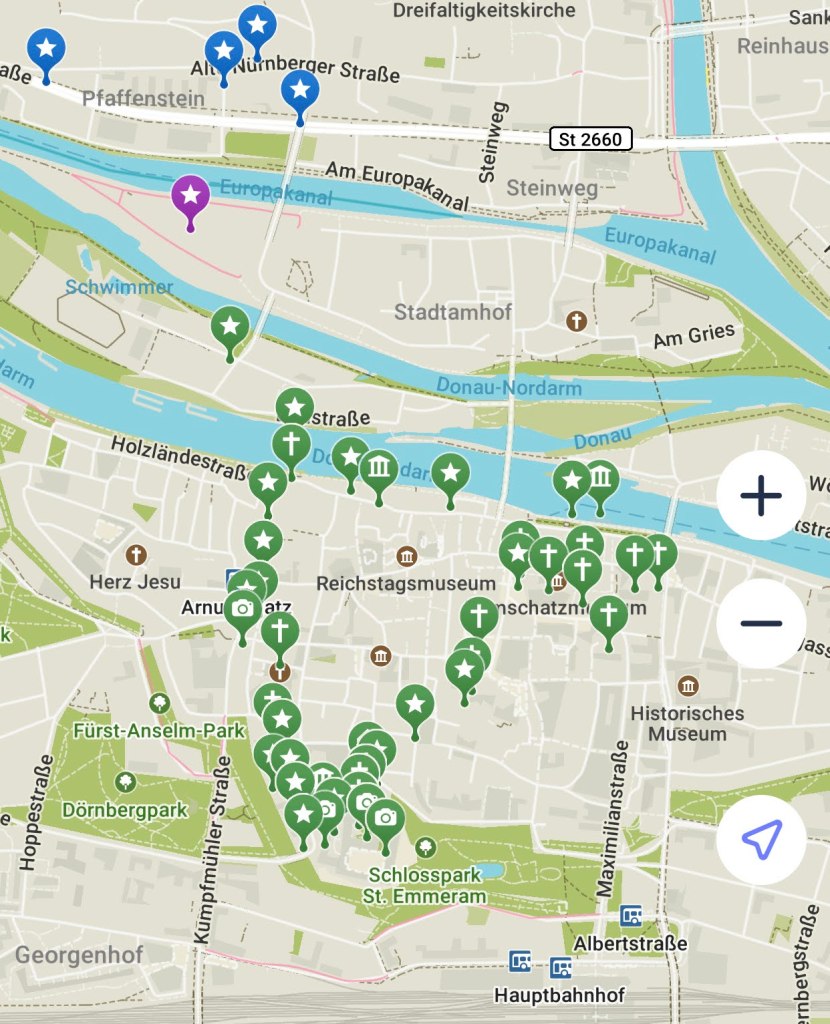Open the brown Historisches Museum icon
Viewport: 830px width, 1024px height.
688,686
